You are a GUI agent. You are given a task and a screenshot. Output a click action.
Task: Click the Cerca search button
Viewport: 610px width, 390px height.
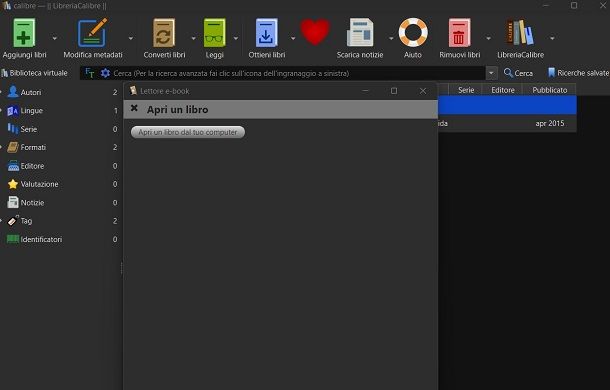pyautogui.click(x=518, y=73)
